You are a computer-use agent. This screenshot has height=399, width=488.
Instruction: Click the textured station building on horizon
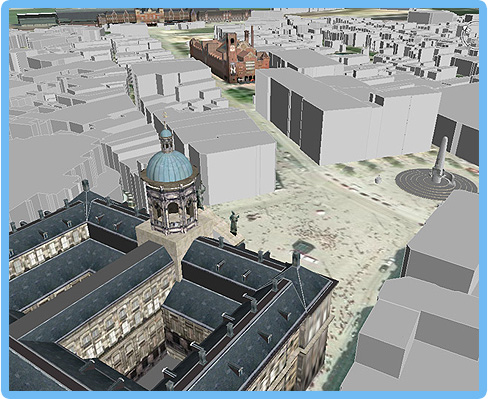point(173,16)
